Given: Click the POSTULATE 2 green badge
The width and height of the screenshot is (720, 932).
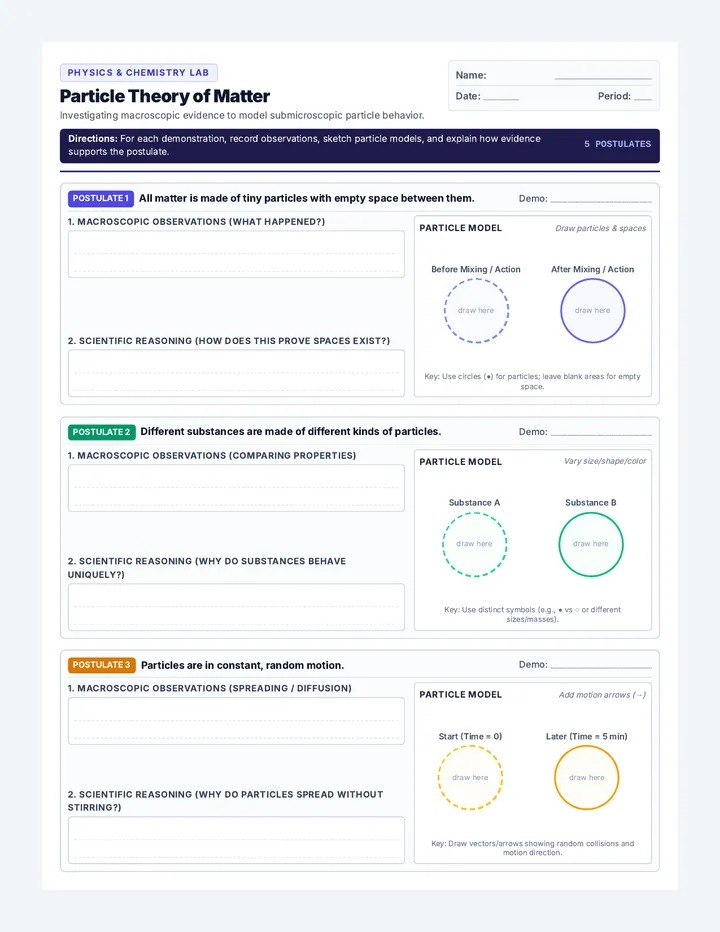Looking at the screenshot, I should 102,432.
